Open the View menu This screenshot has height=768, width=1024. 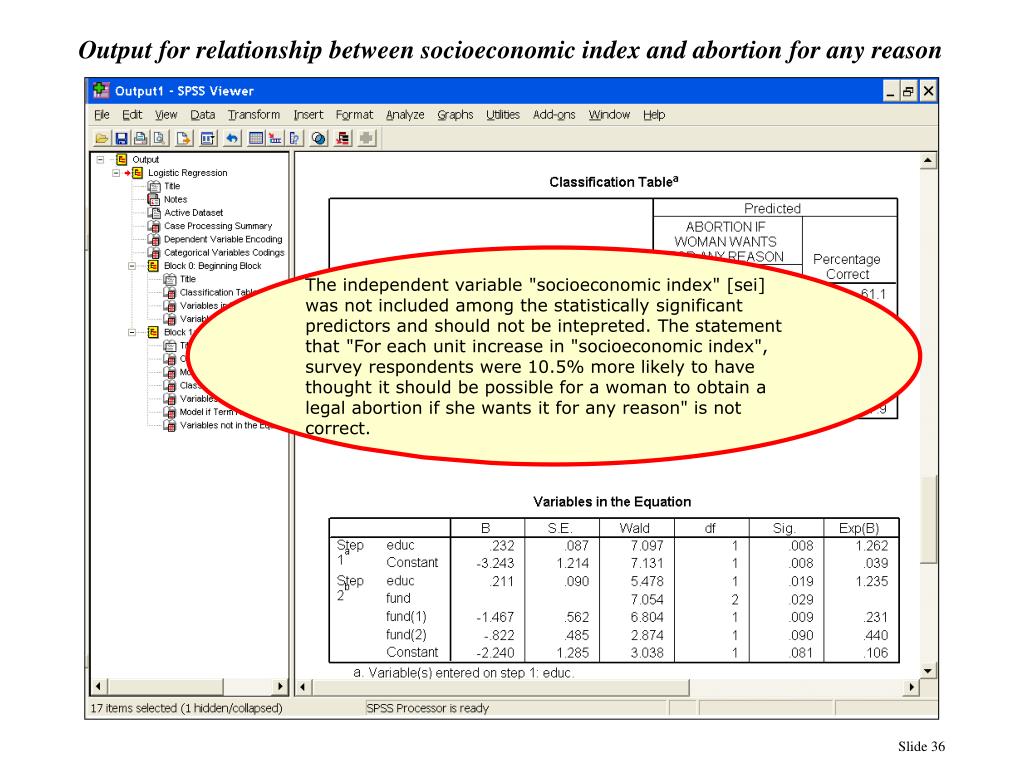[x=166, y=115]
